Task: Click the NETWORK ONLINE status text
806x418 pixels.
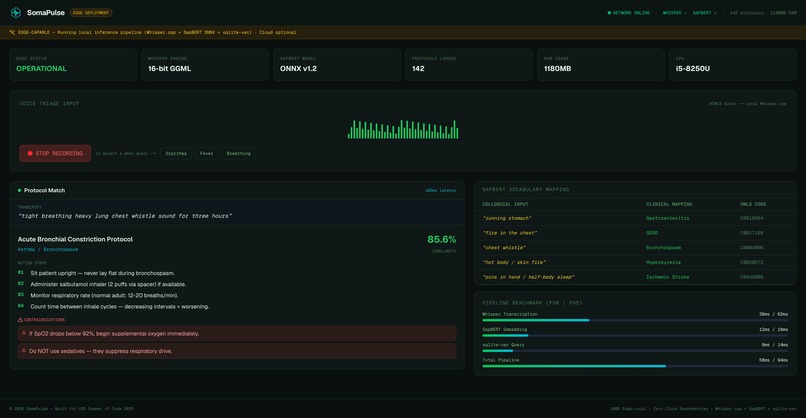Action: pos(631,13)
